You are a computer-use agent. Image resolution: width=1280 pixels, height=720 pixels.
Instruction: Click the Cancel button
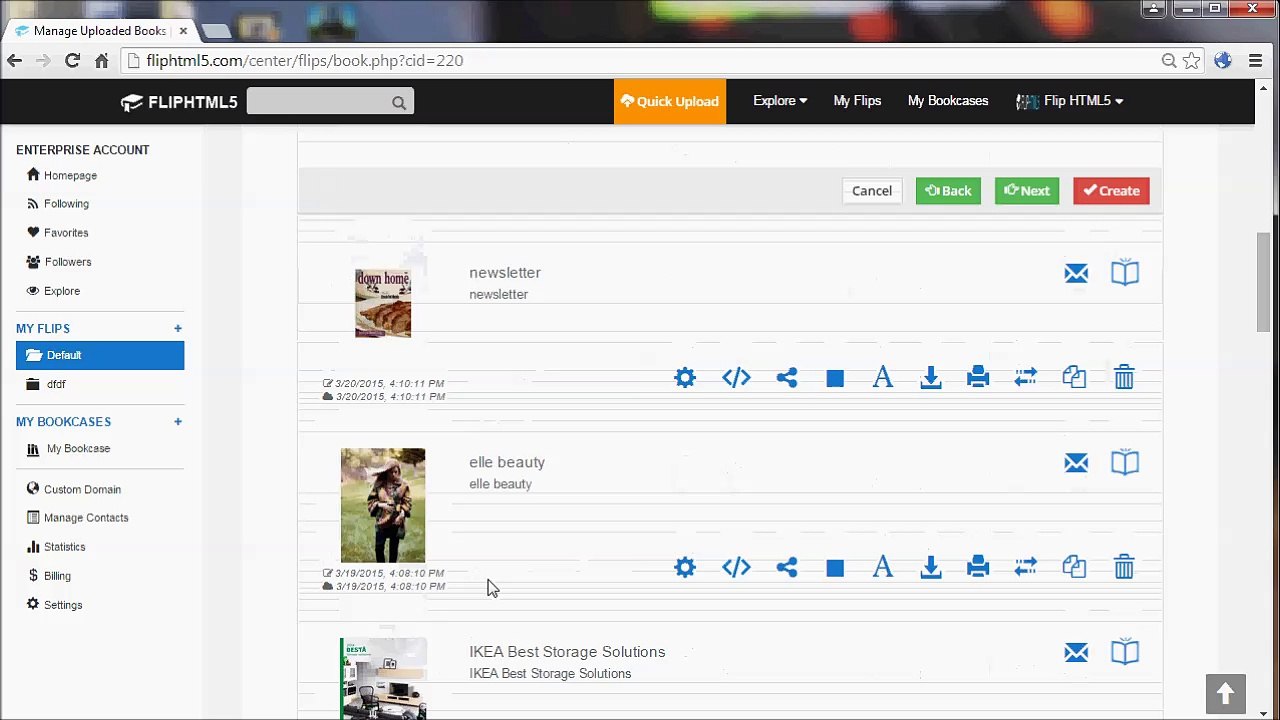coord(872,191)
